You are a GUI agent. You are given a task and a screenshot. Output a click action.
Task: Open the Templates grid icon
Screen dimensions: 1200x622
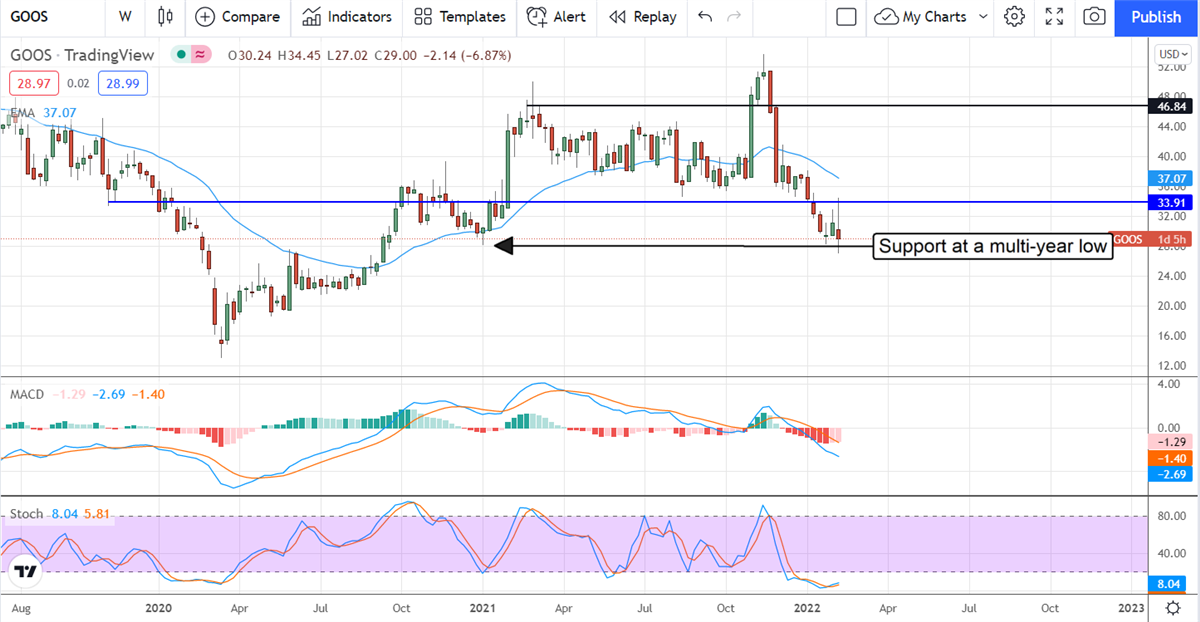tap(423, 17)
